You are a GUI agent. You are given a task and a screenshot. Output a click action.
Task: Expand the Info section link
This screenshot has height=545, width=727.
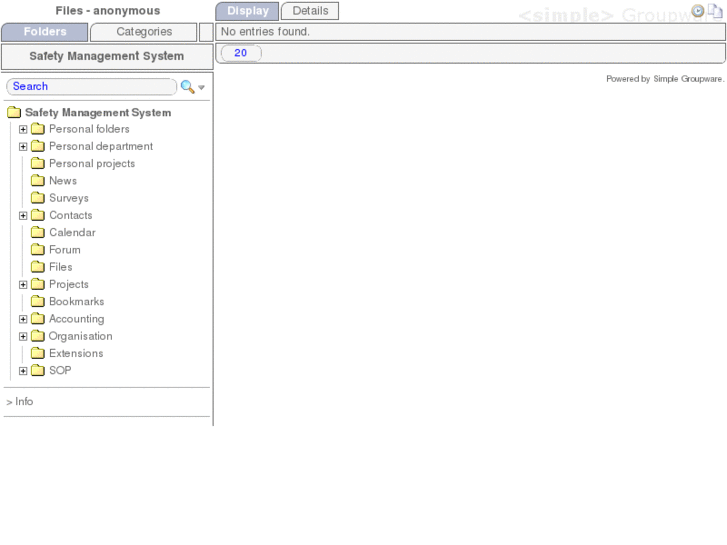click(19, 402)
